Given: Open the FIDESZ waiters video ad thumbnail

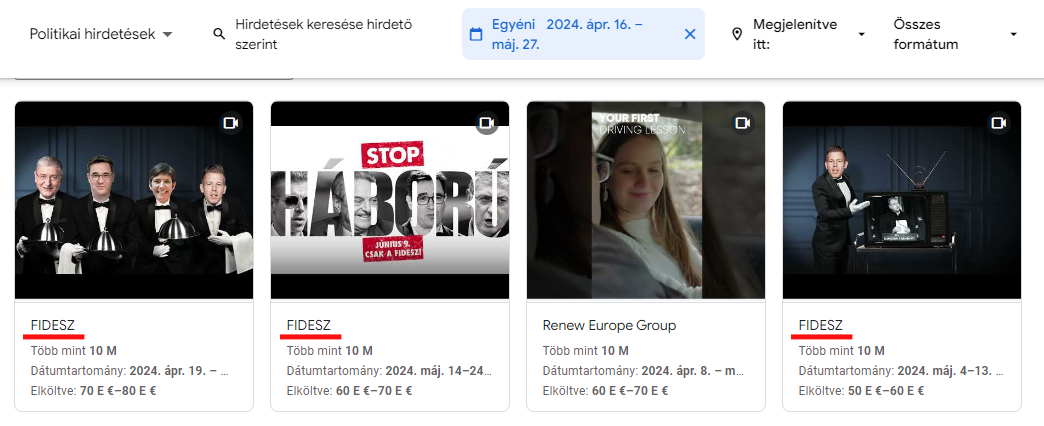Looking at the screenshot, I should click(134, 200).
